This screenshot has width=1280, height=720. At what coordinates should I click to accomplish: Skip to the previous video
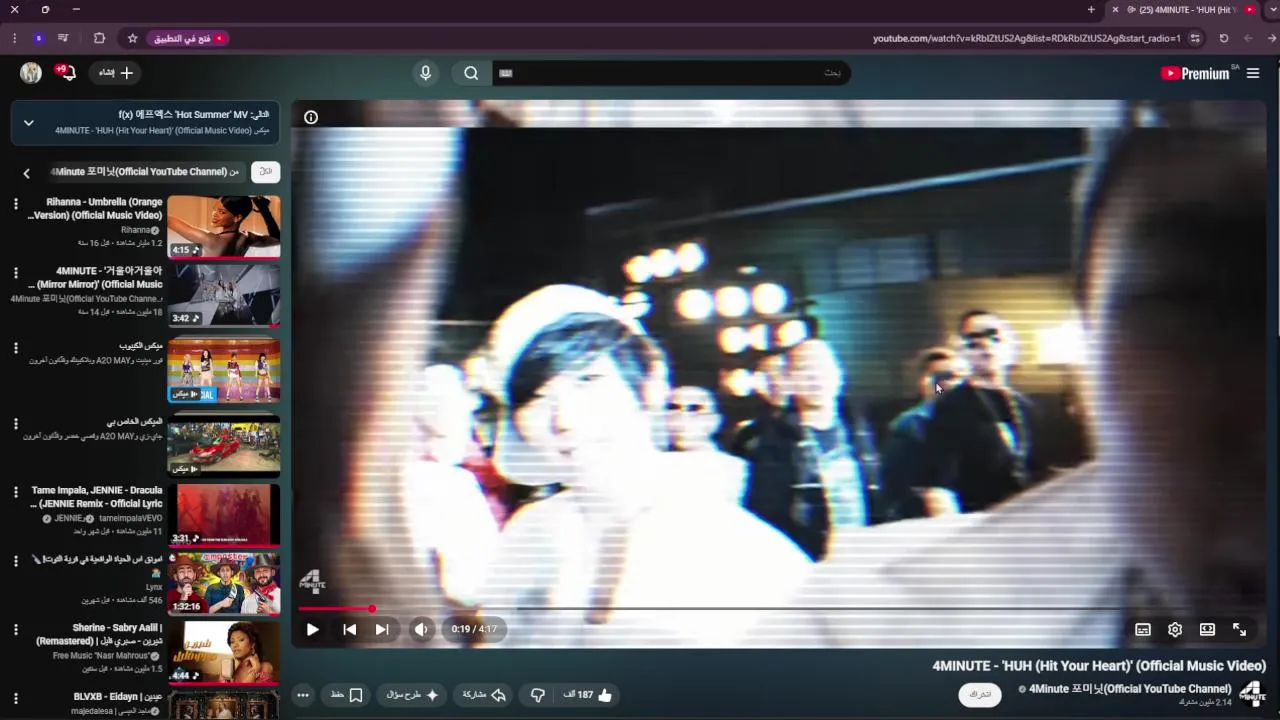349,629
